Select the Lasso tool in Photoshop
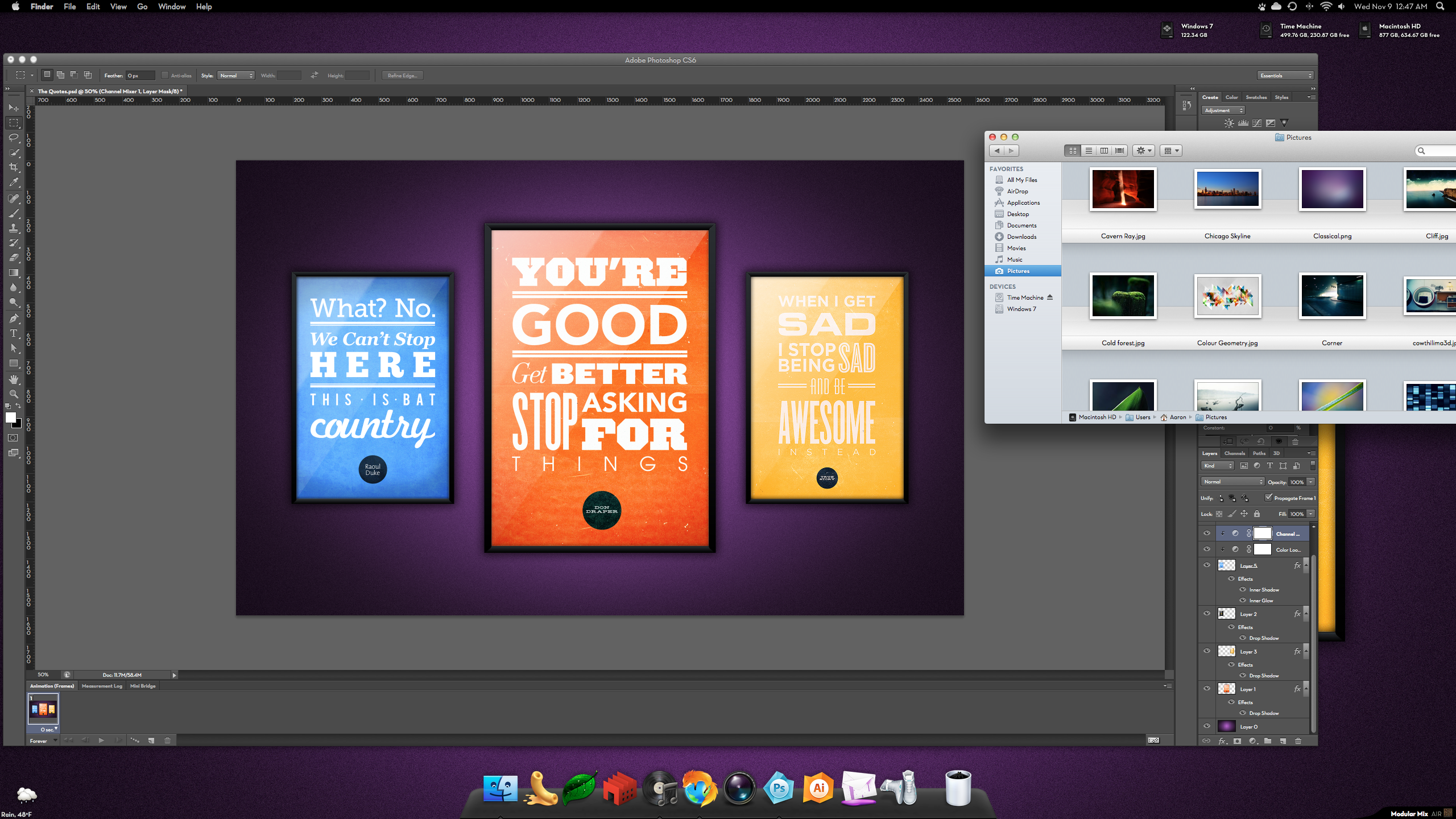This screenshot has height=819, width=1456. 14,138
